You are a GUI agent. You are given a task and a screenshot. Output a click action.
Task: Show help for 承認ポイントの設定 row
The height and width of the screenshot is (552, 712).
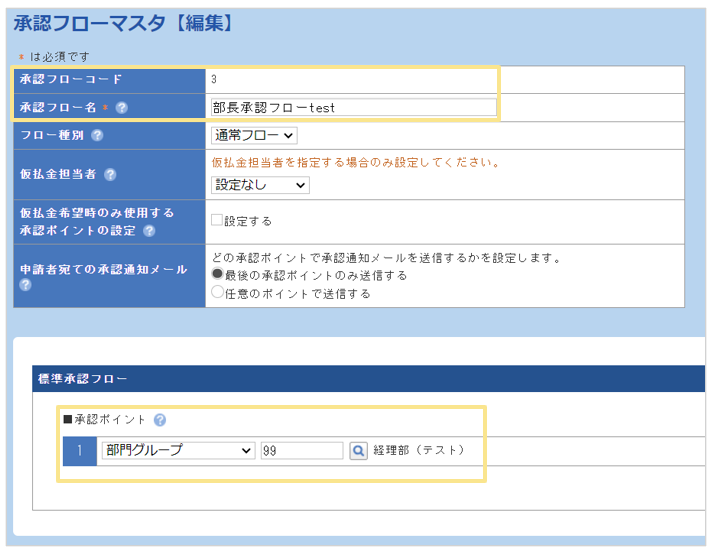pyautogui.click(x=149, y=231)
